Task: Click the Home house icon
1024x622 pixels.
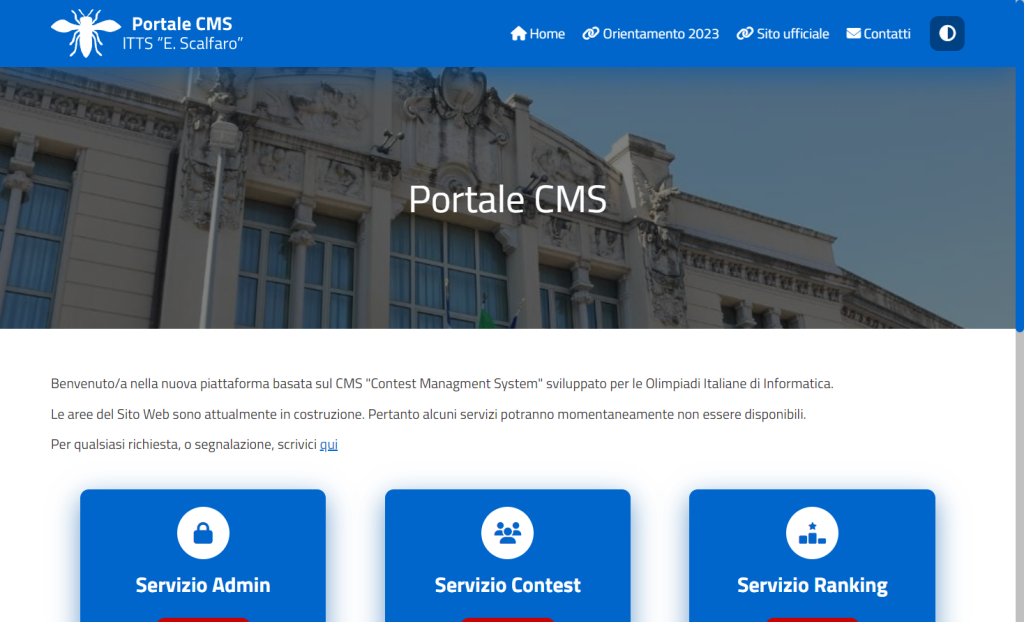Action: click(x=519, y=33)
